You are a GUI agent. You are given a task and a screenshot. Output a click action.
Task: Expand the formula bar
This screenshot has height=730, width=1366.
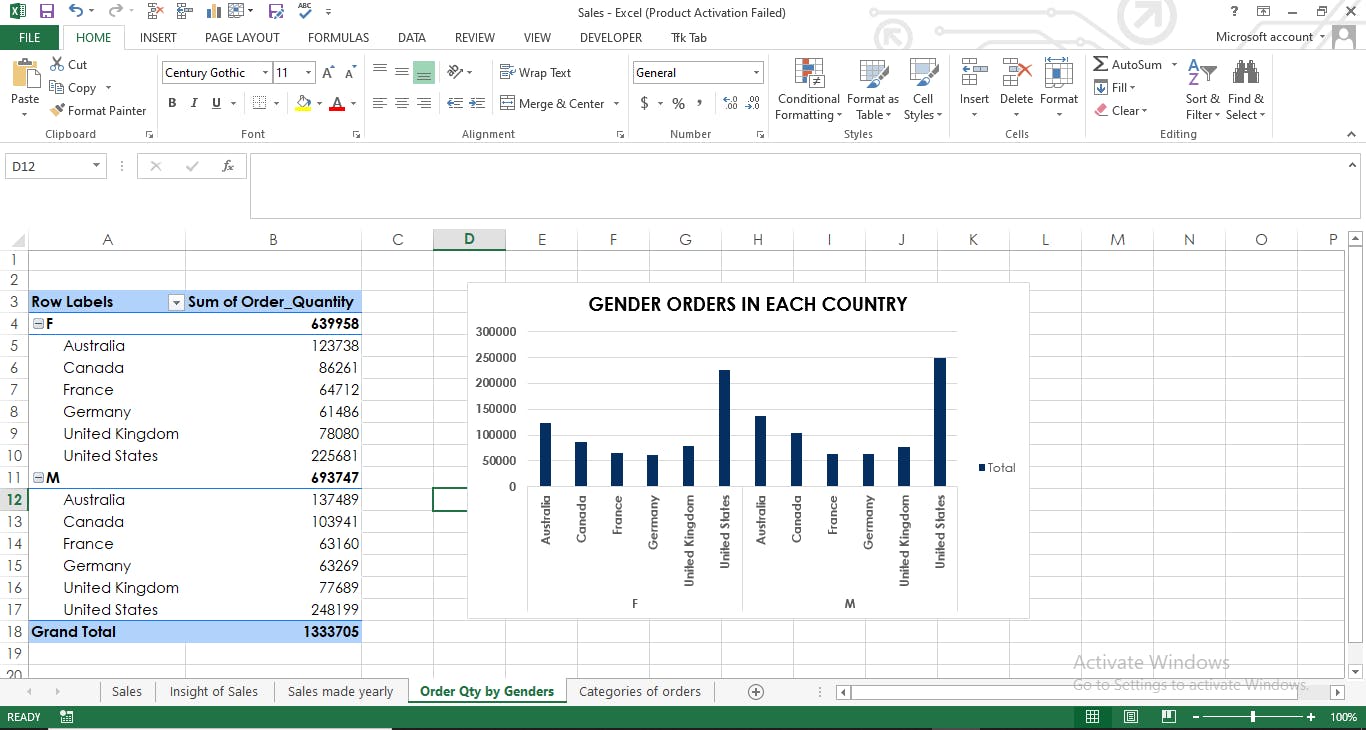click(x=1353, y=165)
